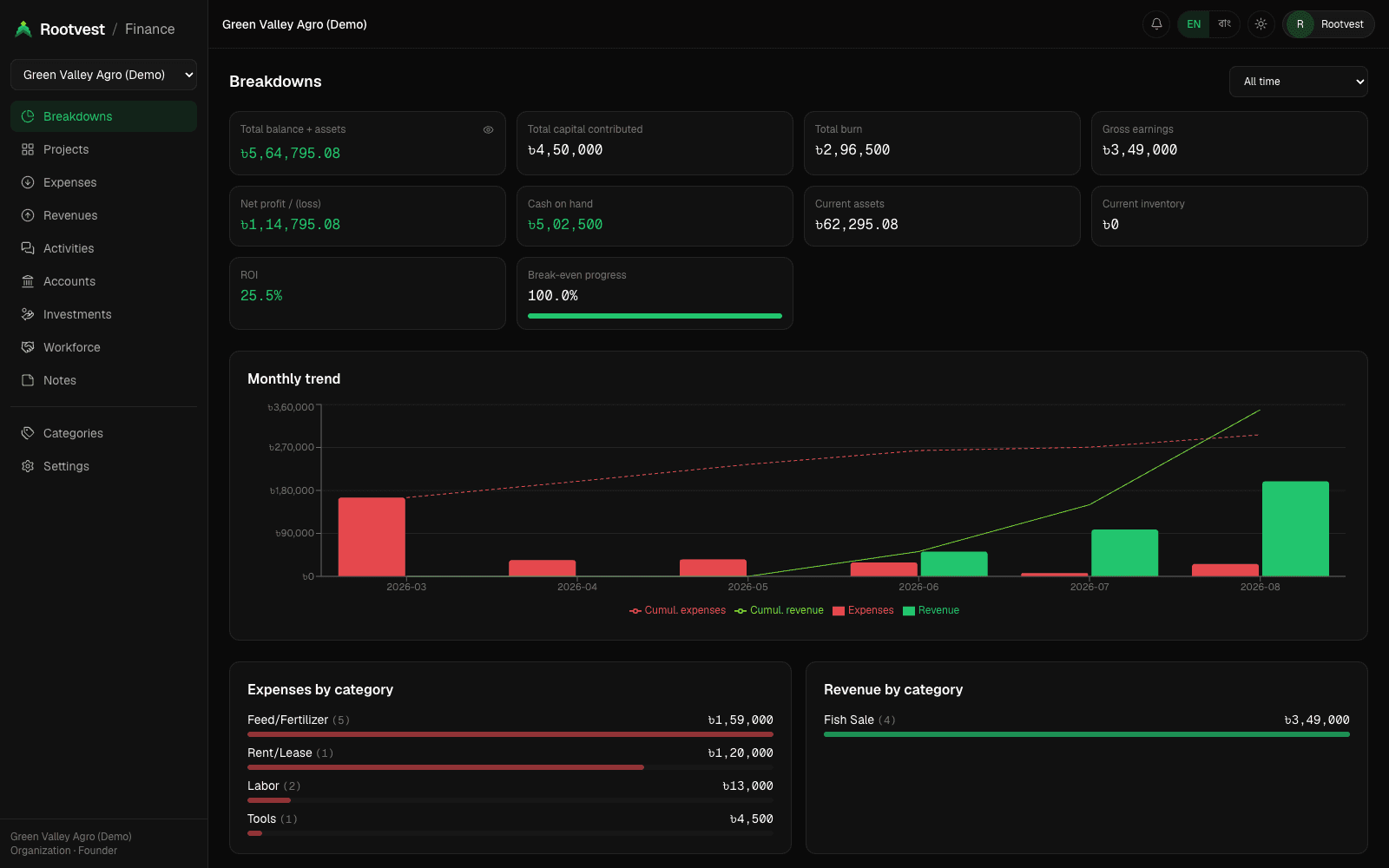This screenshot has height=868, width=1389.
Task: Click the Rootvest logo icon
Action: [x=23, y=29]
